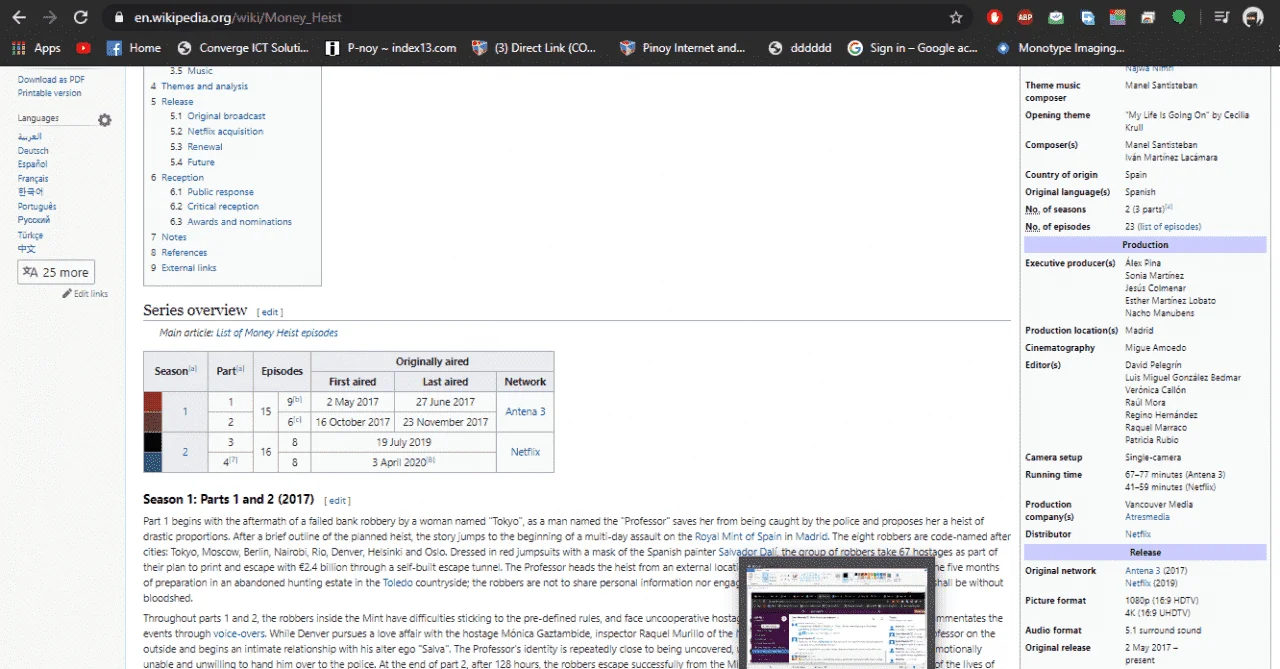Click the black Season 2 Part 3 color cell
The height and width of the screenshot is (669, 1280).
point(152,442)
